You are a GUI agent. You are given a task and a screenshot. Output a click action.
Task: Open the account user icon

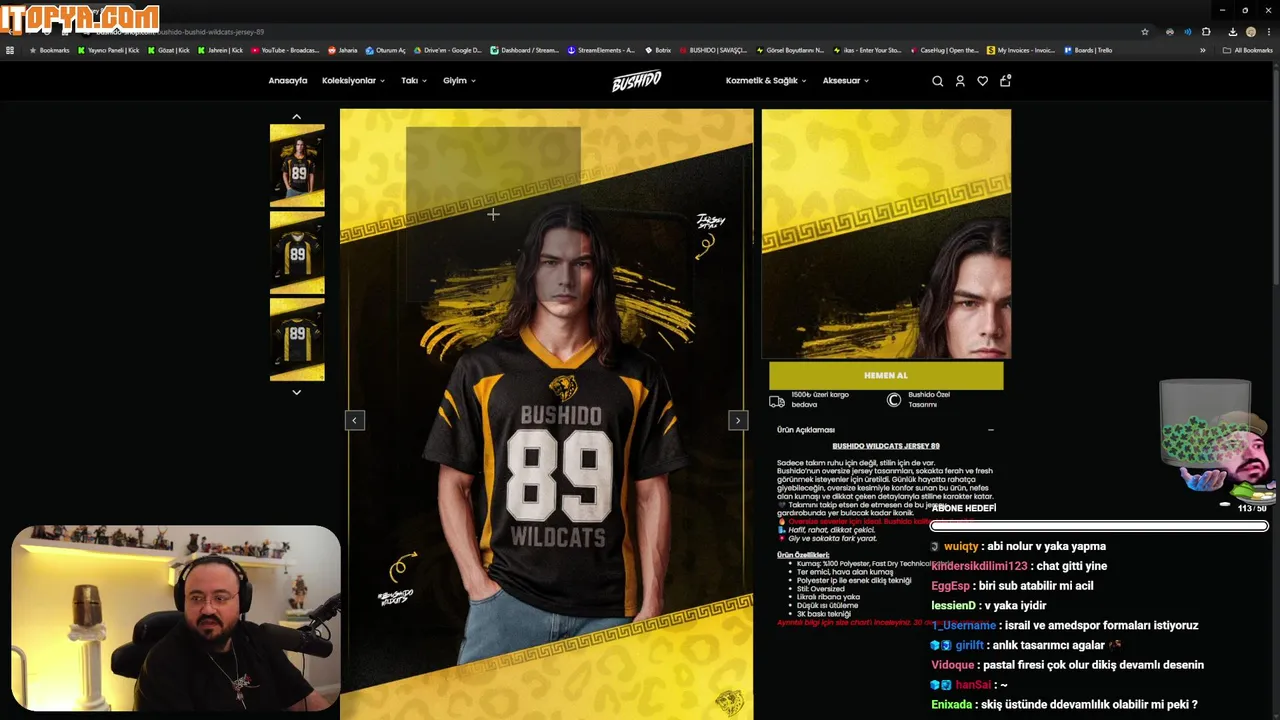[x=960, y=81]
